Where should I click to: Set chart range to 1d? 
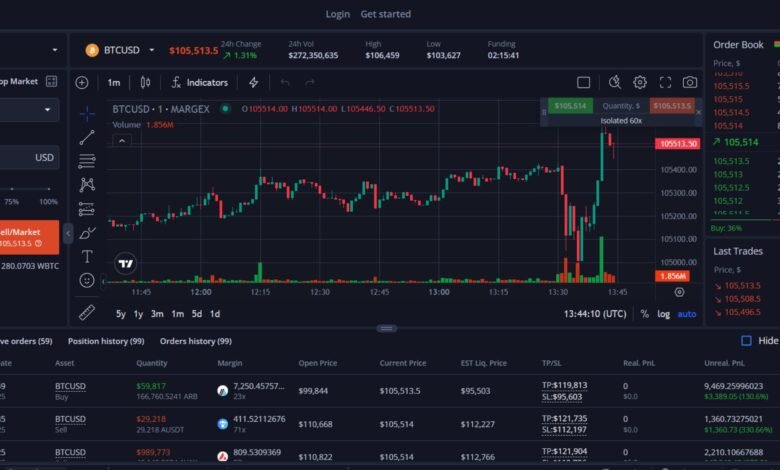click(215, 314)
